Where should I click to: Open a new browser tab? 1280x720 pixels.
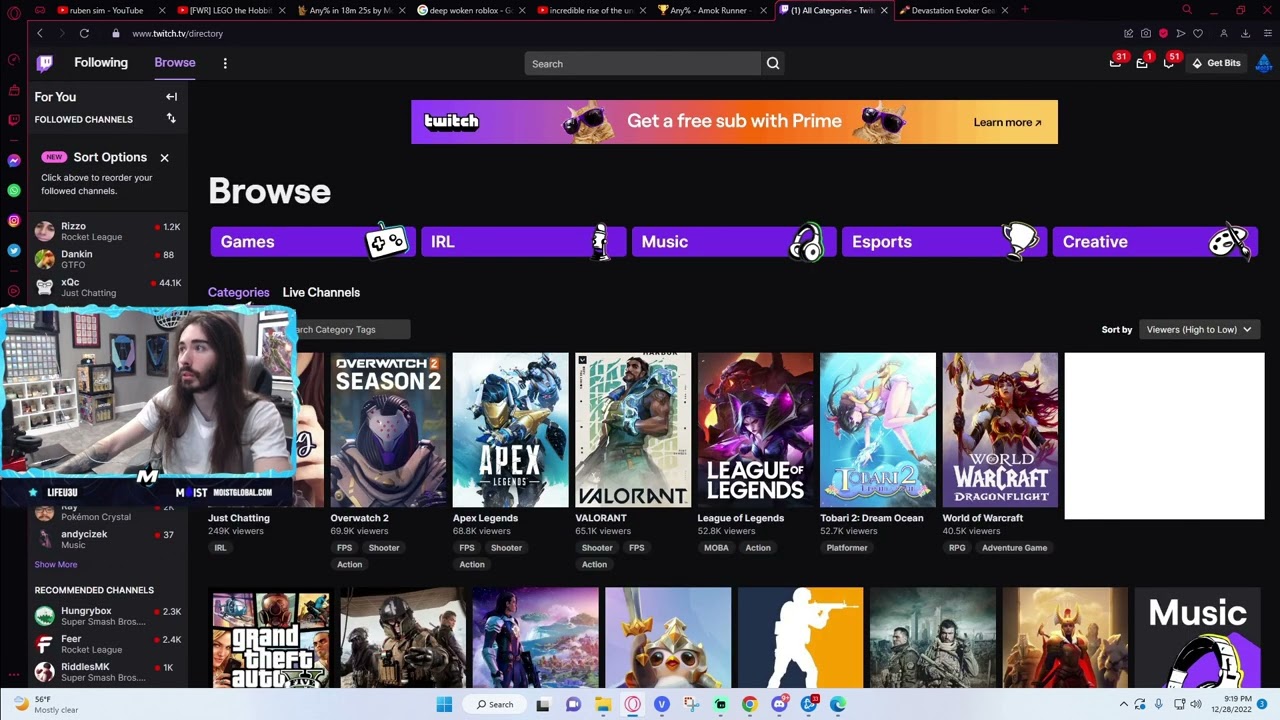pos(1025,10)
